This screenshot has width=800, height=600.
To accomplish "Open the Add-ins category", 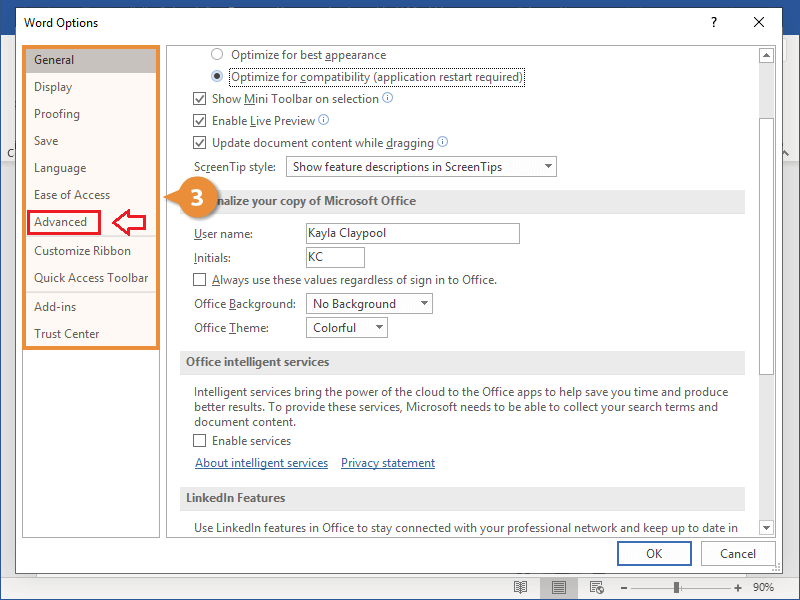I will pyautogui.click(x=91, y=307).
